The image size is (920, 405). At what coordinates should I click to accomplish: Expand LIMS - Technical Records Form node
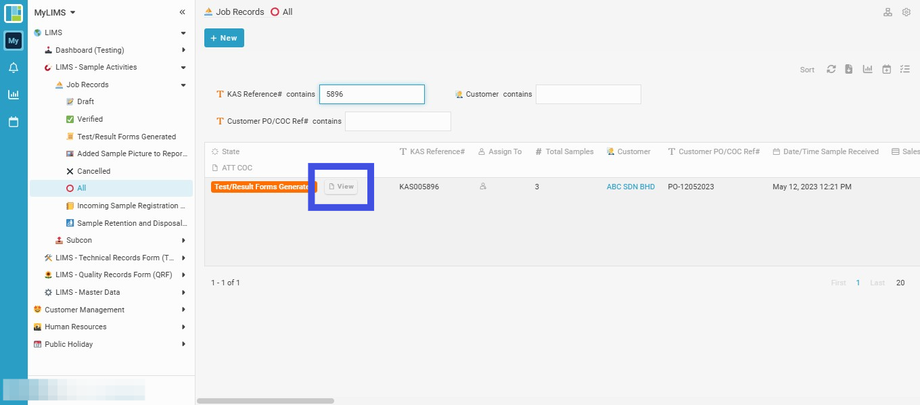[x=184, y=258]
